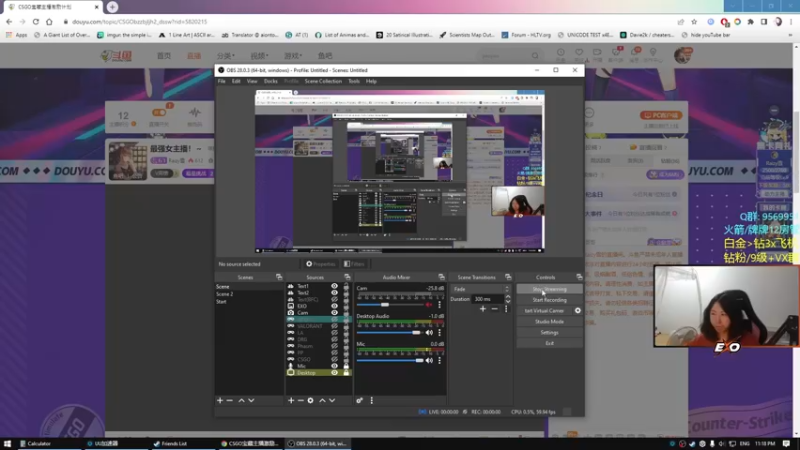Viewport: 800px width, 450px height.
Task: Open the View menu in OBS
Action: tap(252, 81)
